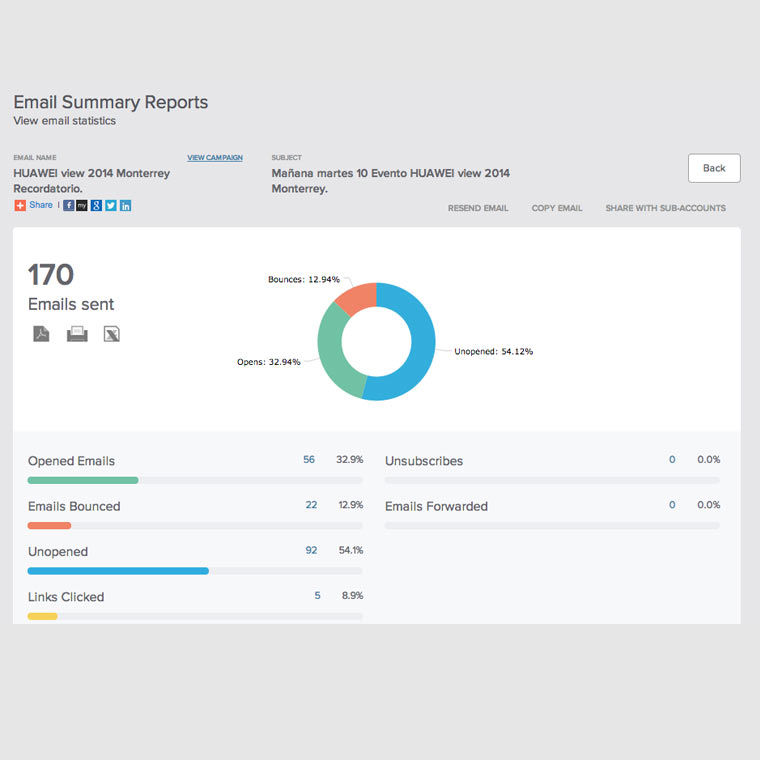This screenshot has width=760, height=760.
Task: Share the email on Twitter
Action: click(x=111, y=205)
